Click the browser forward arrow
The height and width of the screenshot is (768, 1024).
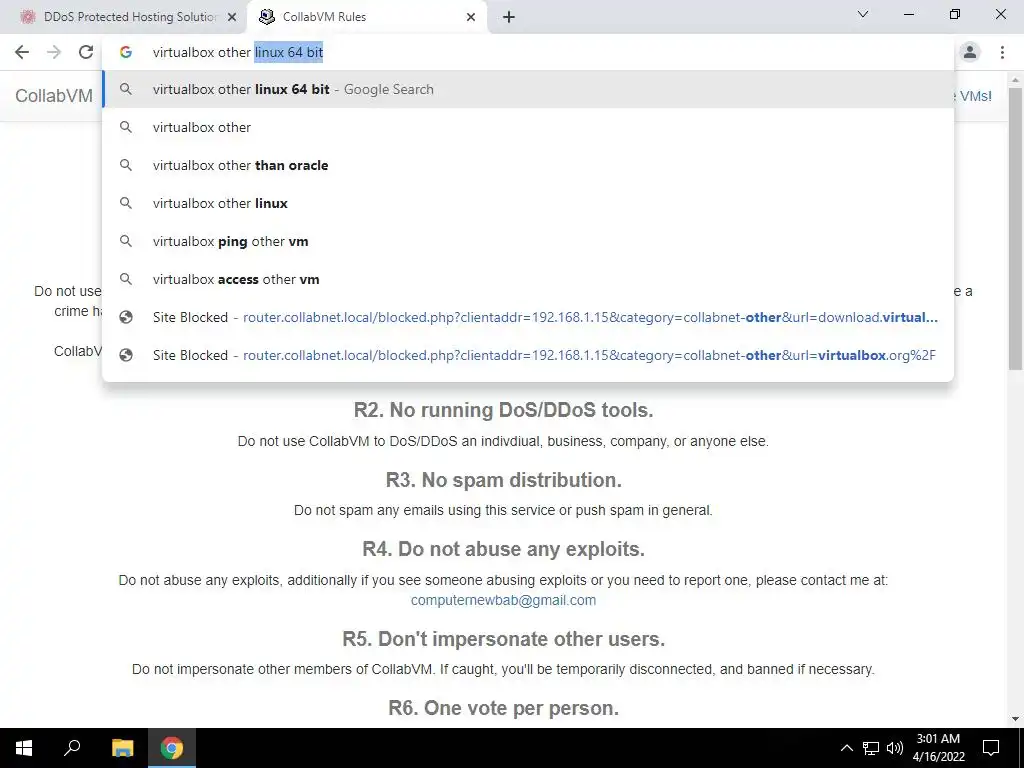pyautogui.click(x=54, y=52)
